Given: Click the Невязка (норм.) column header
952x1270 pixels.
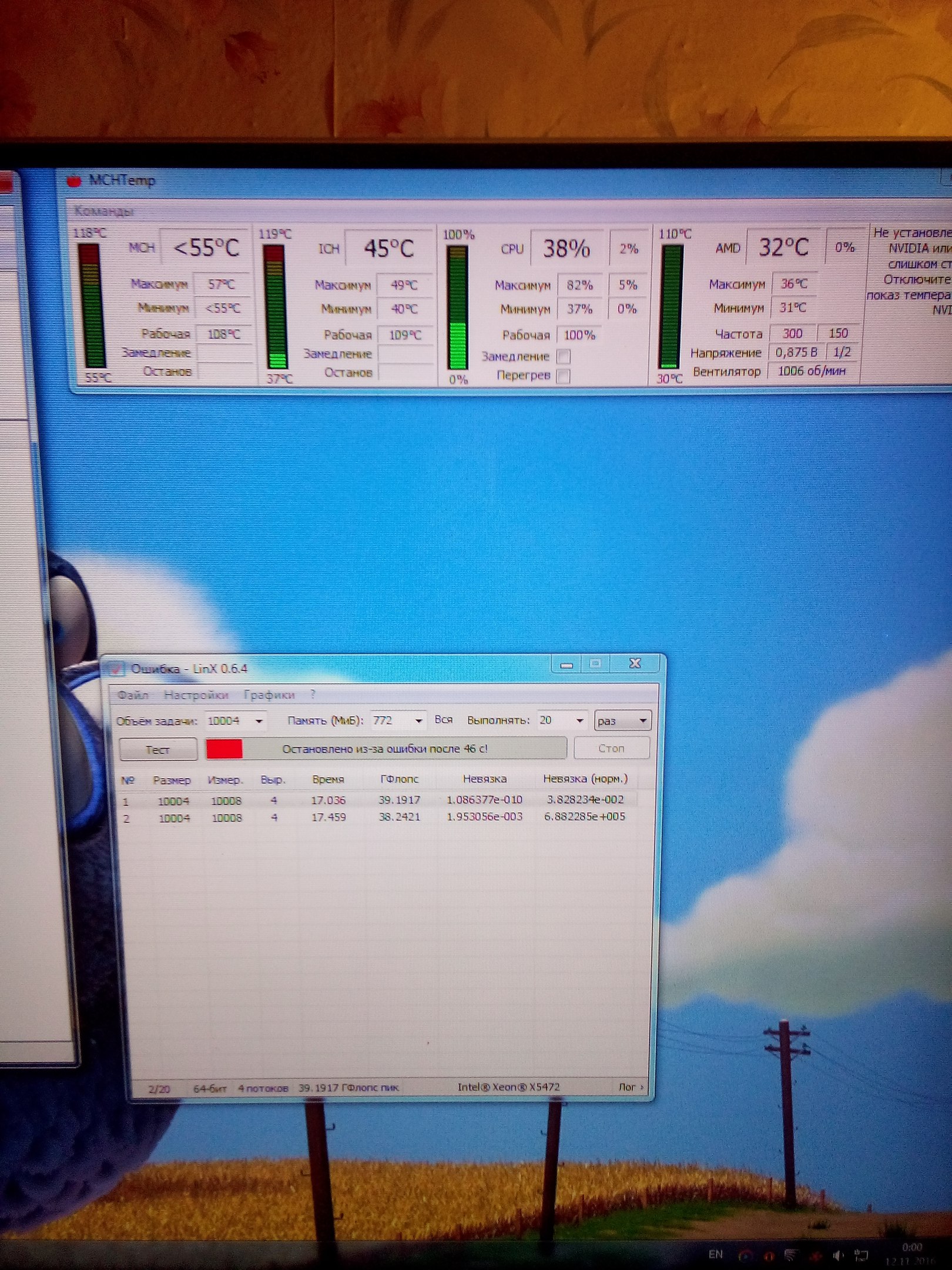Looking at the screenshot, I should point(585,779).
